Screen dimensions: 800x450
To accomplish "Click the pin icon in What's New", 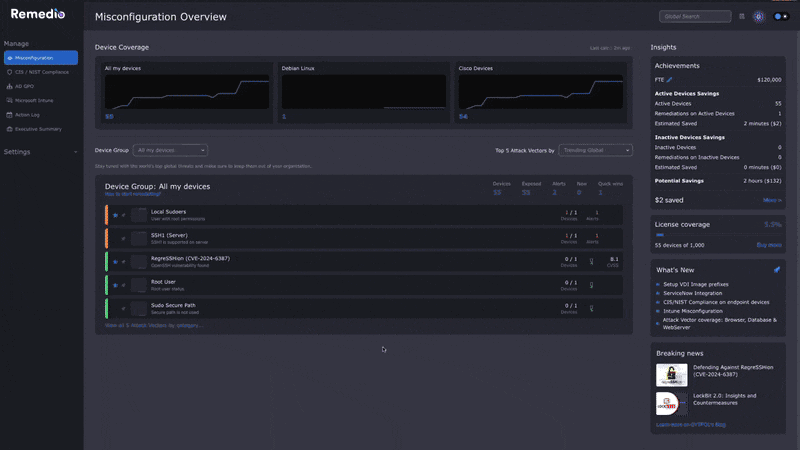I will [777, 270].
